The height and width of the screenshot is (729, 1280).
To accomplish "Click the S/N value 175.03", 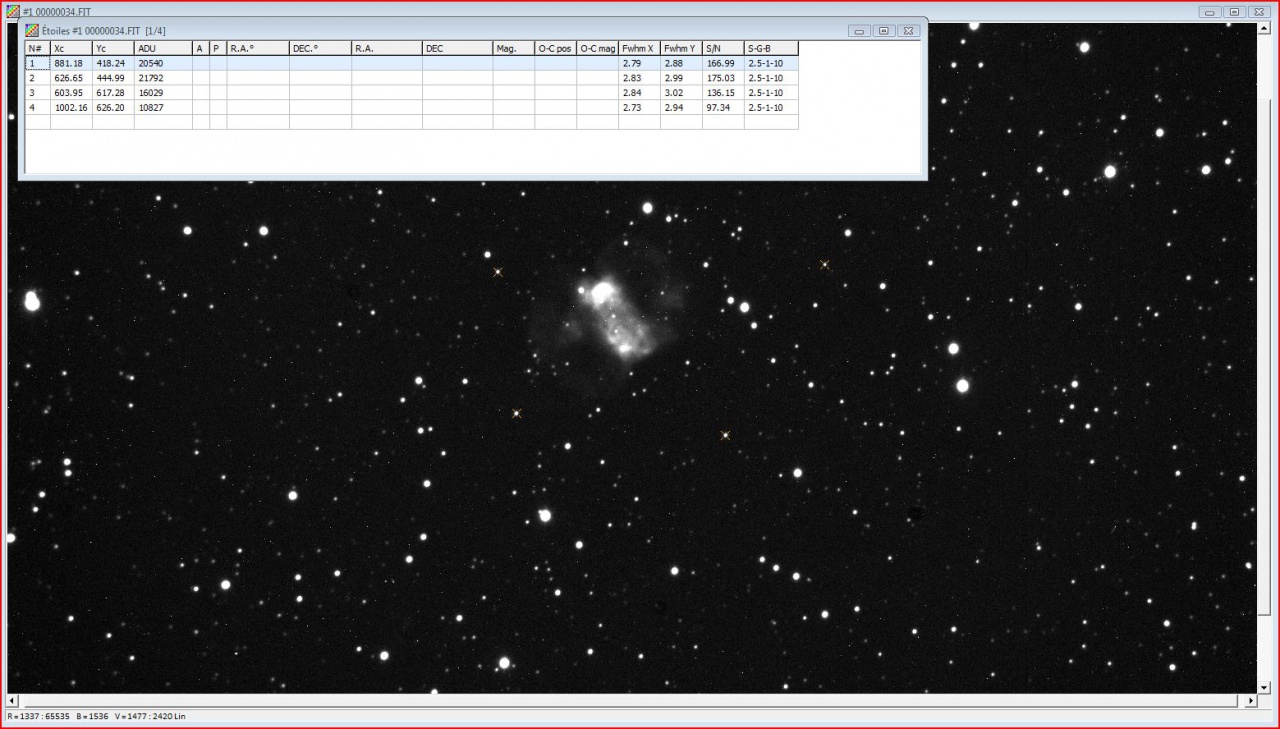I will click(720, 78).
